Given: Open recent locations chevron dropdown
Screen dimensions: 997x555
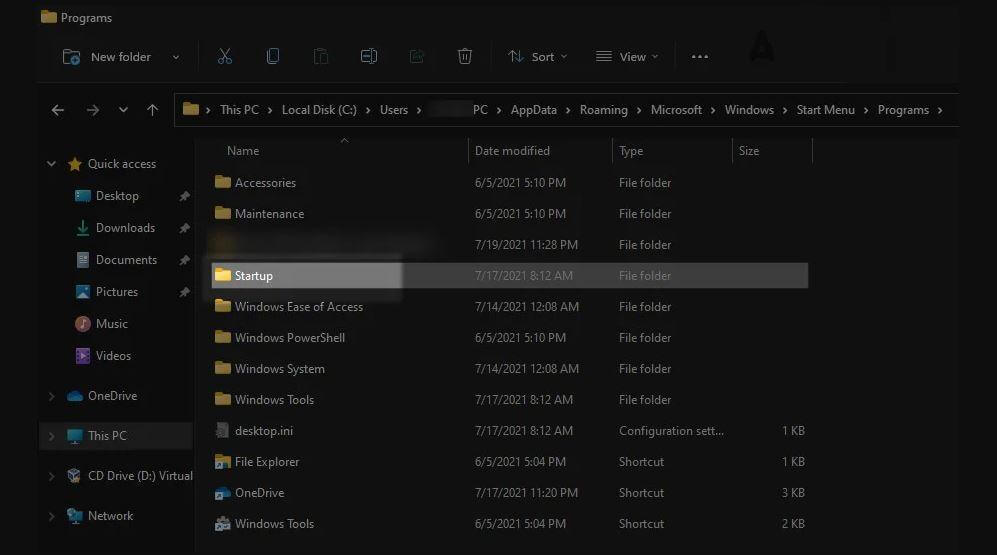Looking at the screenshot, I should pos(123,110).
